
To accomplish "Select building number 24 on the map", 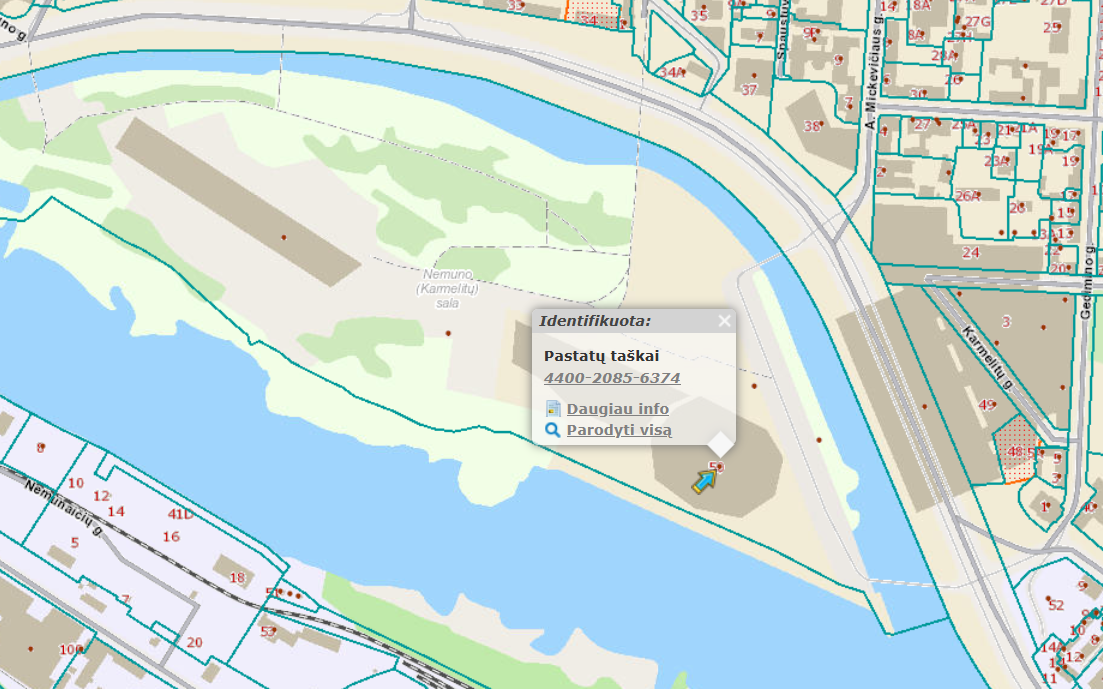I will [970, 252].
